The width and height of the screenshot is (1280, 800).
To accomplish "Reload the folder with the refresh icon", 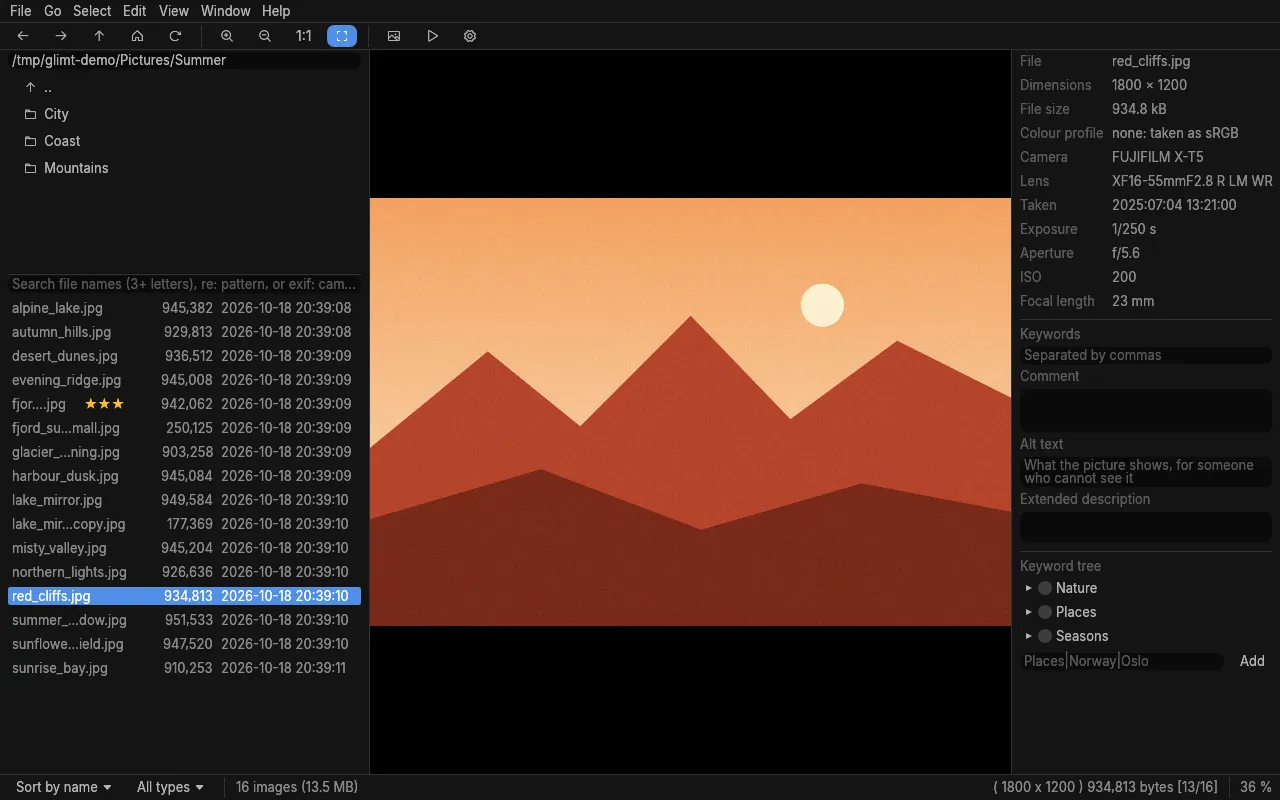I will 175,36.
